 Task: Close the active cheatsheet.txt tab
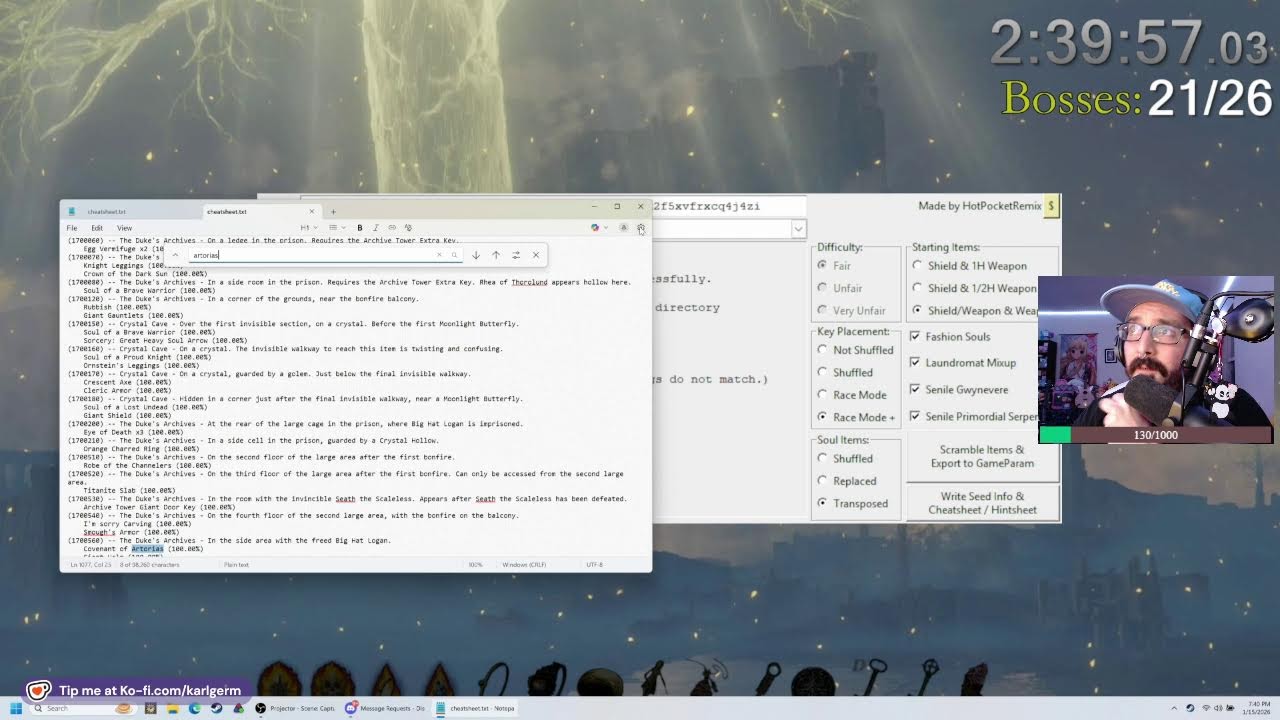(x=311, y=211)
